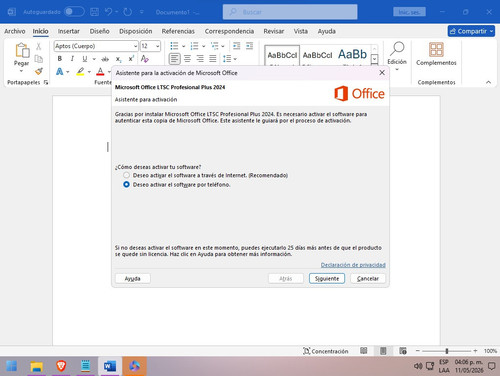The height and width of the screenshot is (376, 500).
Task: Expand the styles gallery more arrow
Action: pos(375,59)
